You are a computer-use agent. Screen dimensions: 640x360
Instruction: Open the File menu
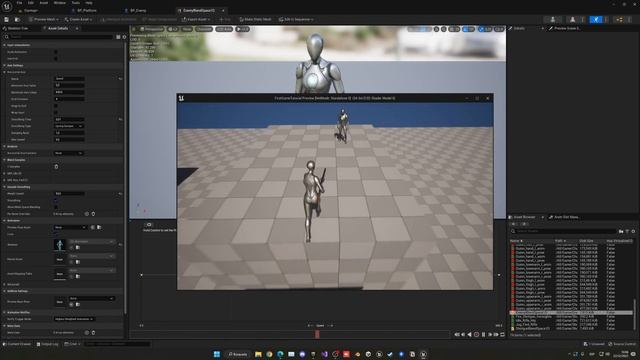coord(19,3)
